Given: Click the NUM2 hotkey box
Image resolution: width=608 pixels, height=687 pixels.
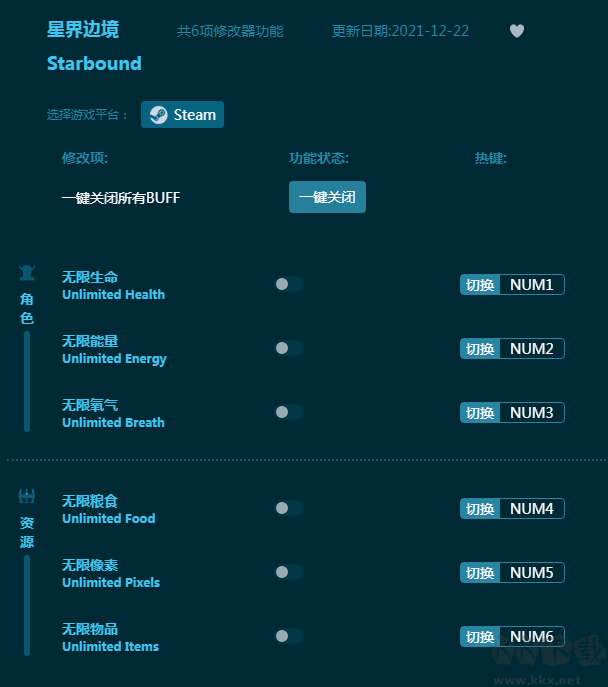Looking at the screenshot, I should coord(531,349).
